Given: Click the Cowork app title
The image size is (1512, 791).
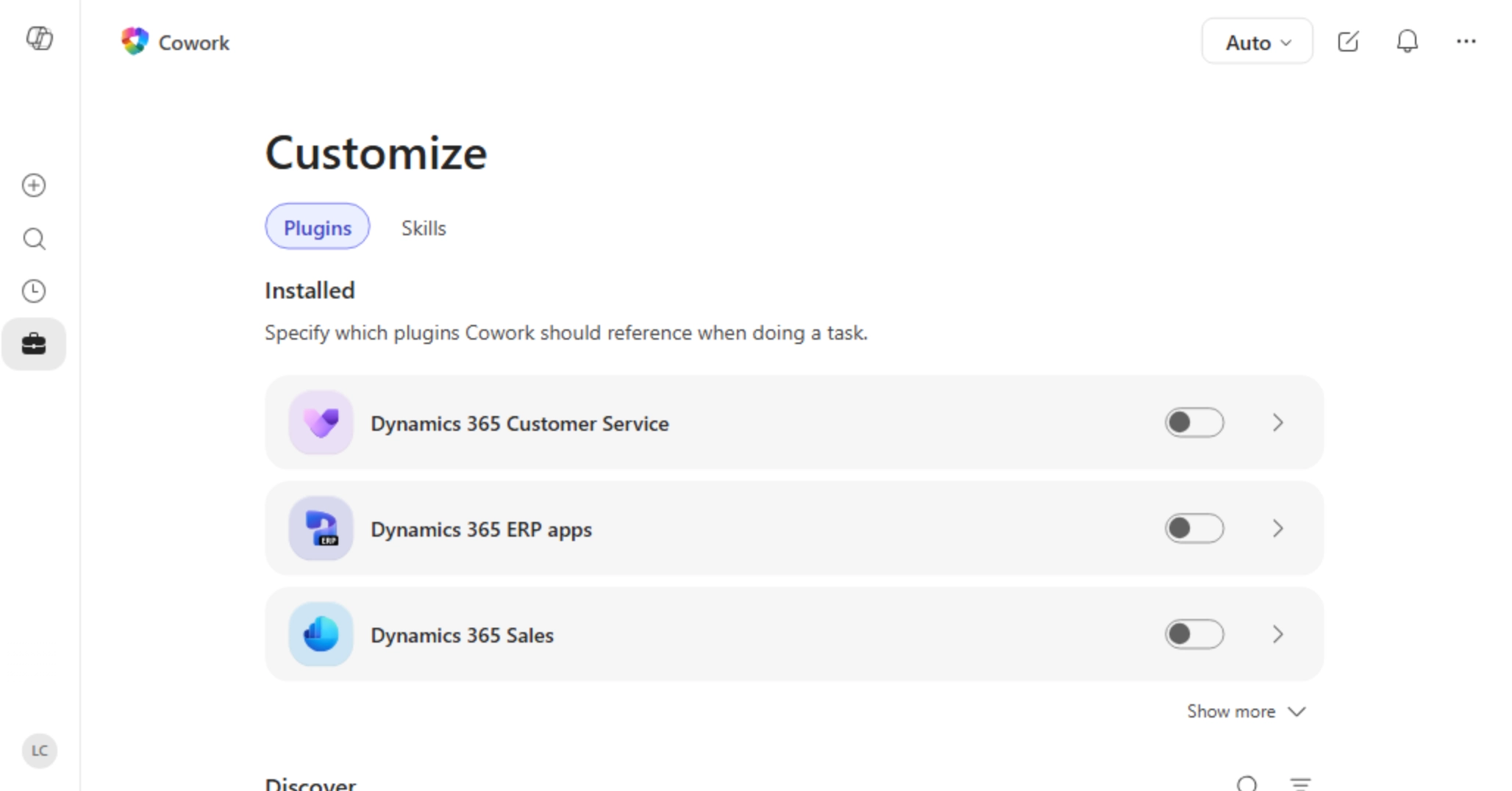Looking at the screenshot, I should pyautogui.click(x=194, y=43).
